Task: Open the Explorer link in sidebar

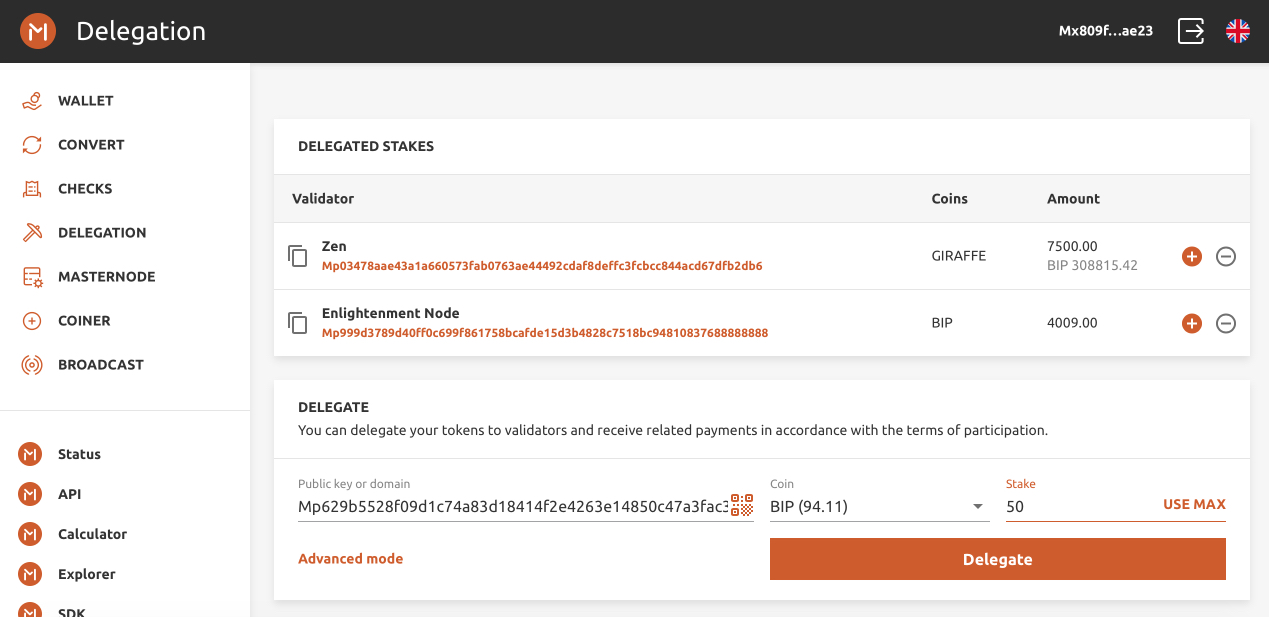Action: [86, 574]
